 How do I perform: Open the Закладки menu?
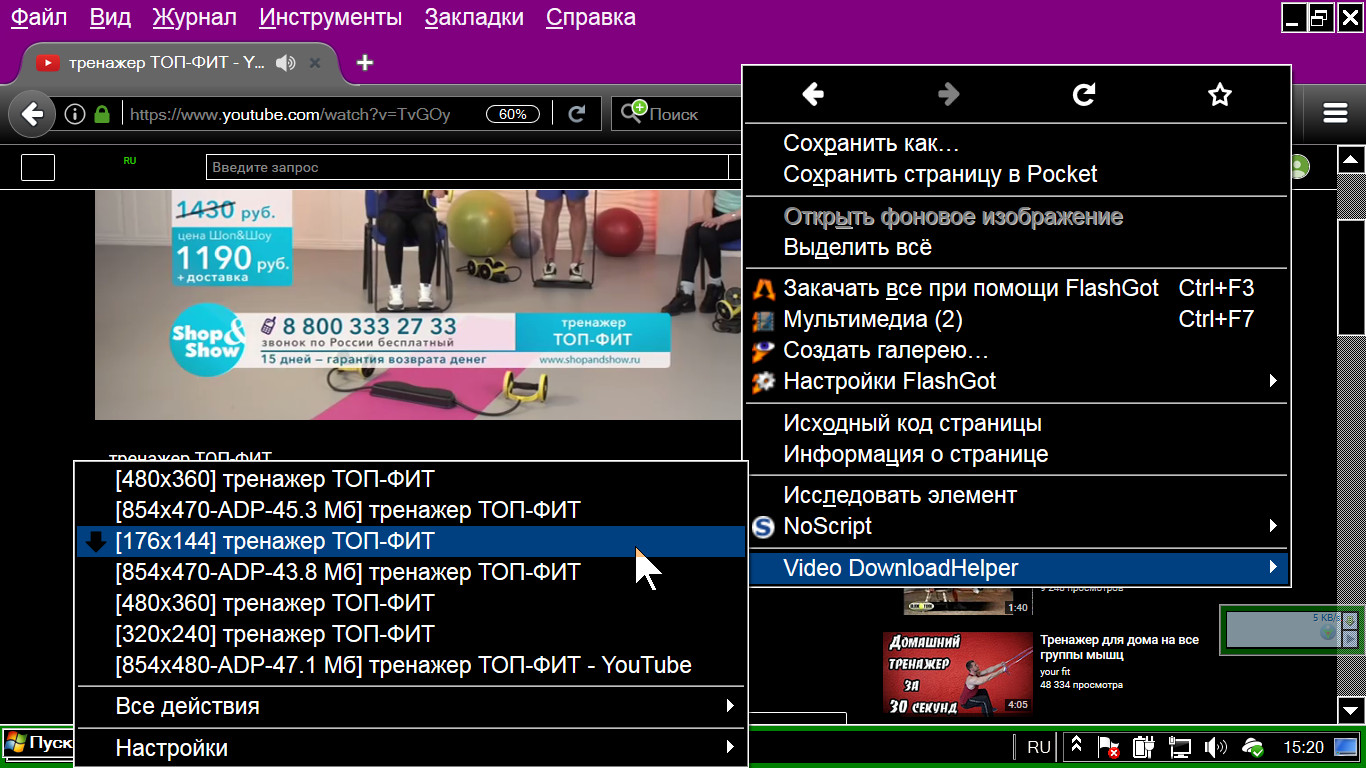[x=474, y=17]
